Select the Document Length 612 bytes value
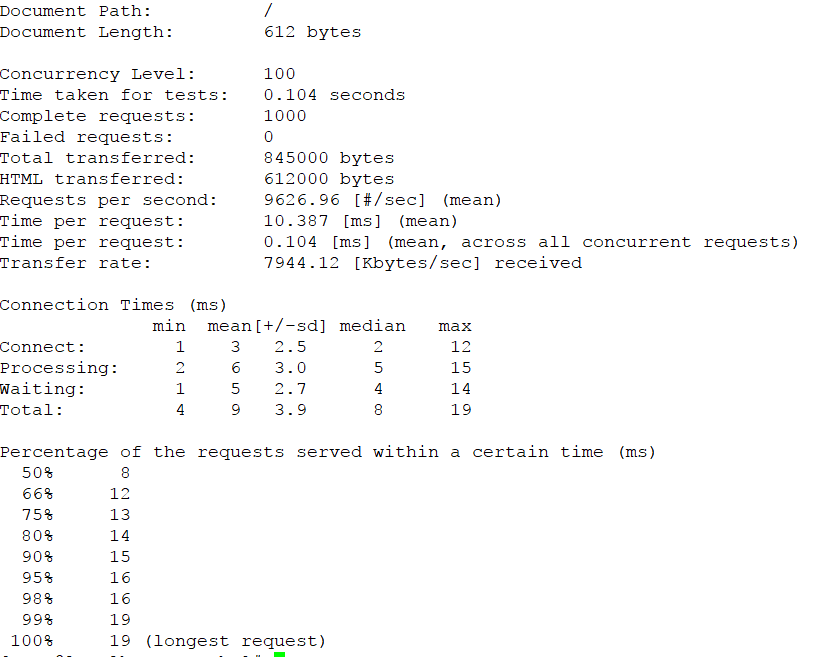 click(x=312, y=32)
